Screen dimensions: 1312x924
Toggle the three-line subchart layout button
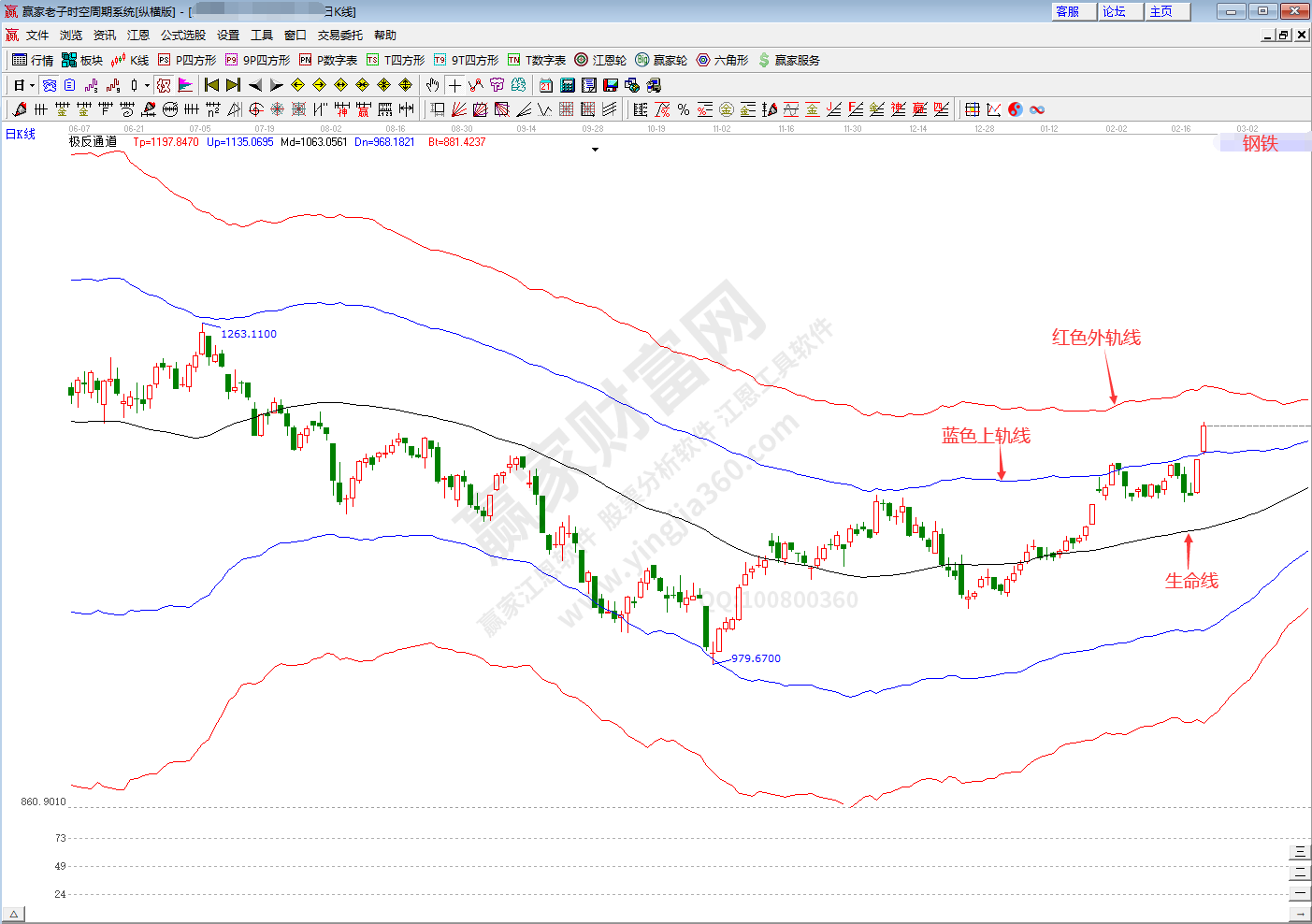[x=1300, y=852]
